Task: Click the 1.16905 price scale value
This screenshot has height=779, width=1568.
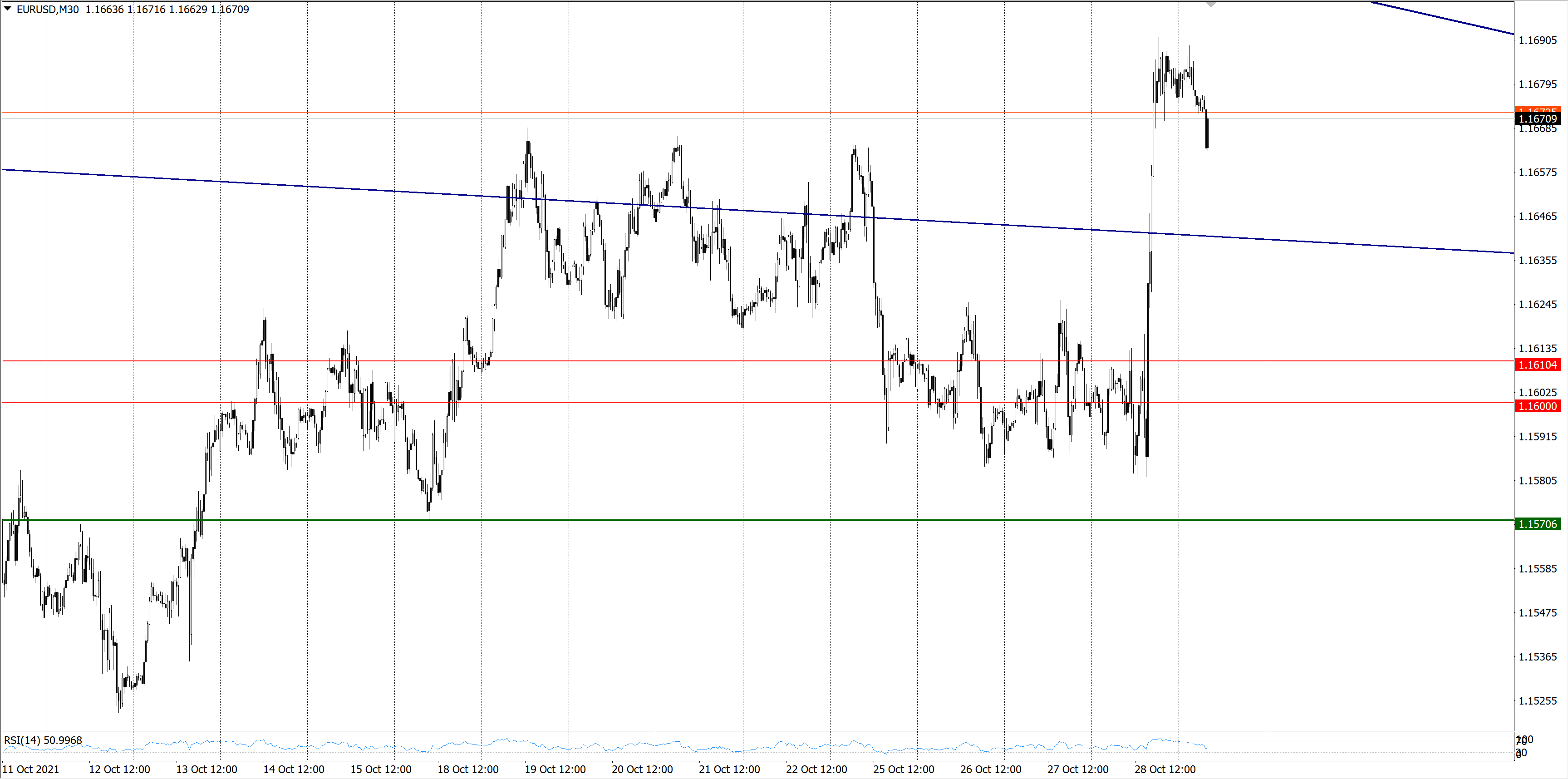Action: pyautogui.click(x=1537, y=40)
